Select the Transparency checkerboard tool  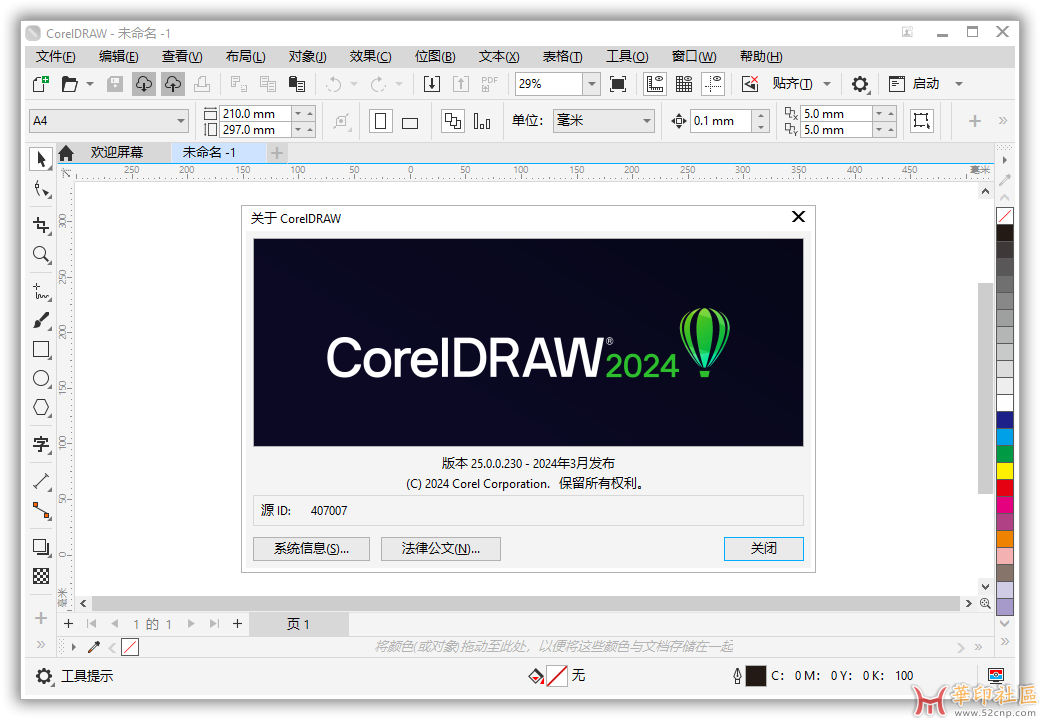tap(41, 576)
